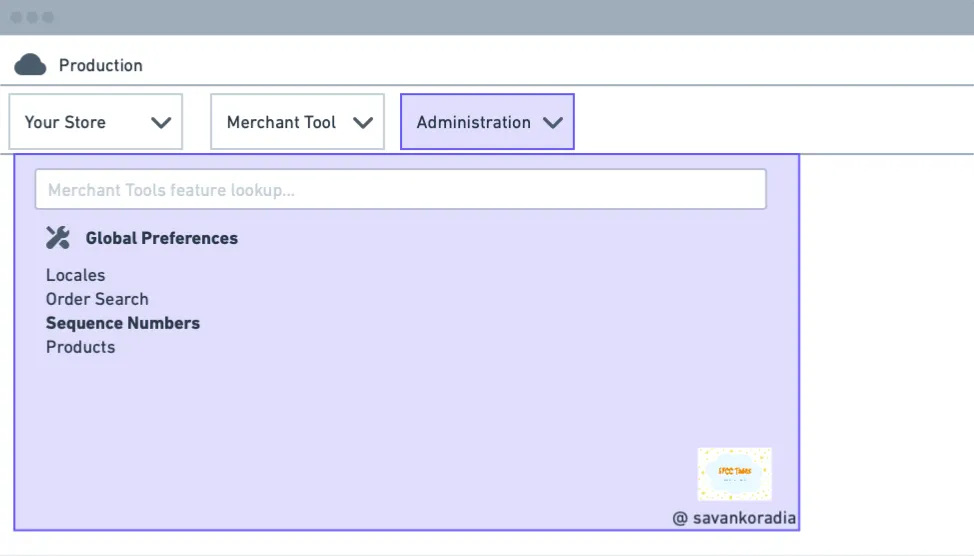Open the Order Search entry
974x556 pixels.
[x=97, y=299]
